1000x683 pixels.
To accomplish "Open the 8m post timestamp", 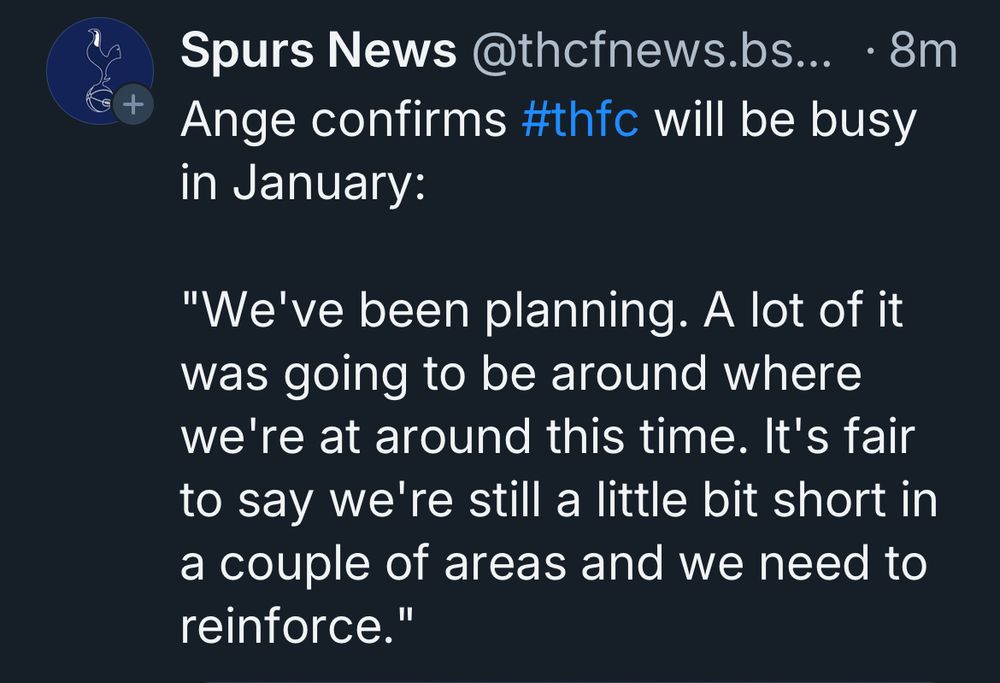I will tap(923, 53).
